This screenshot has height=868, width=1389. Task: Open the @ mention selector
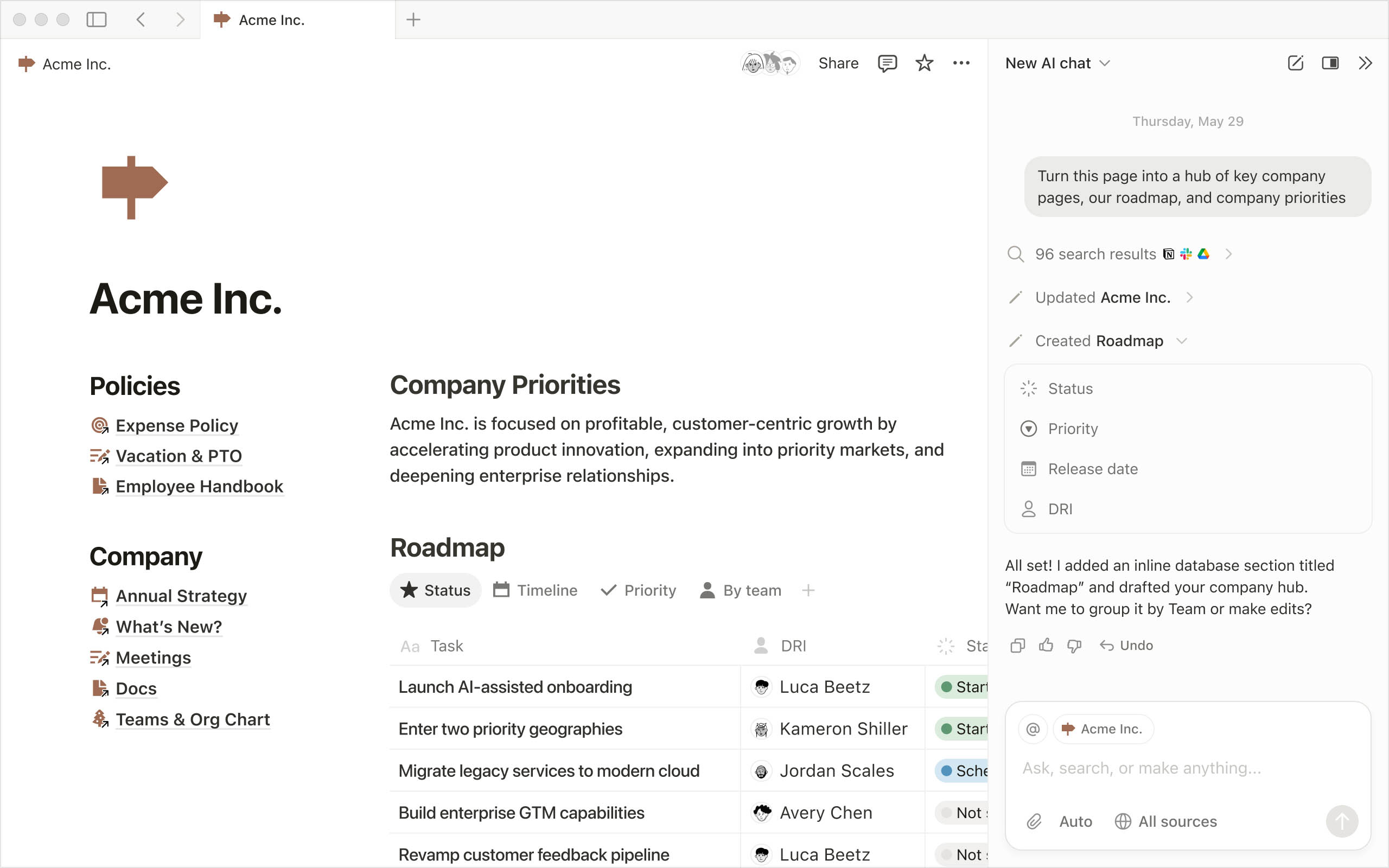click(x=1032, y=729)
